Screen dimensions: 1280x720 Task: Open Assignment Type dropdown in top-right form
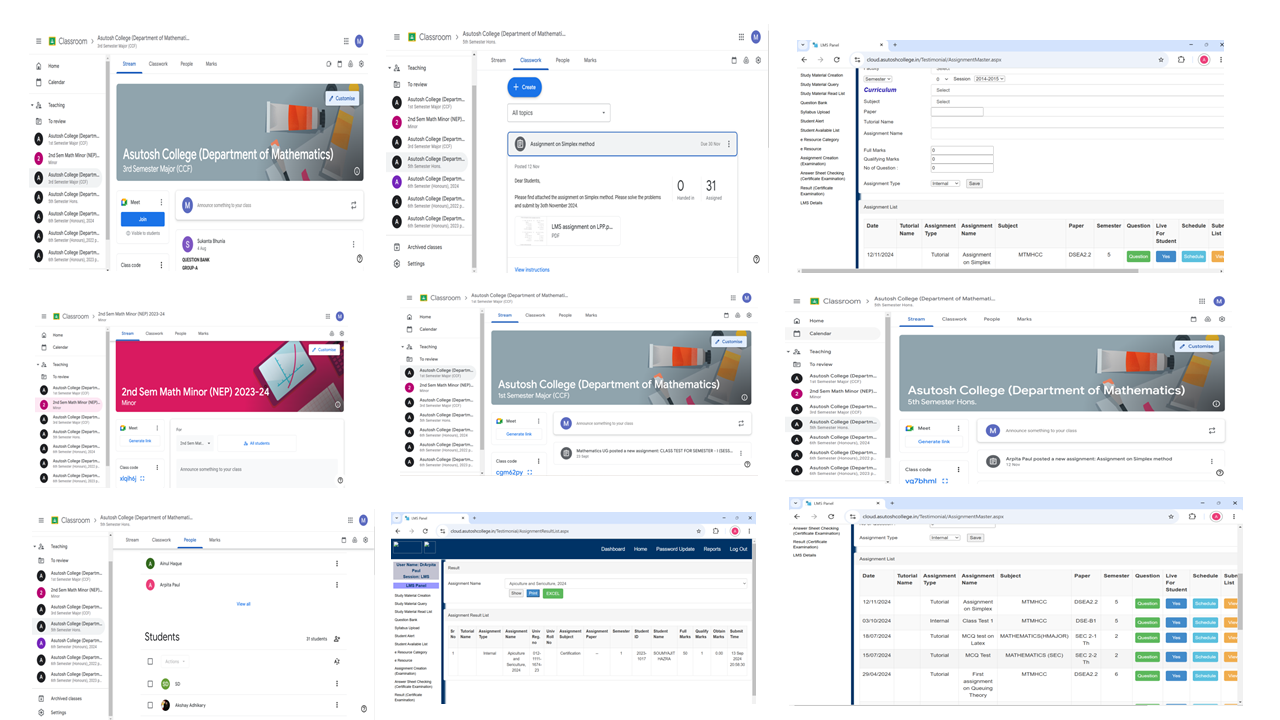click(x=945, y=184)
